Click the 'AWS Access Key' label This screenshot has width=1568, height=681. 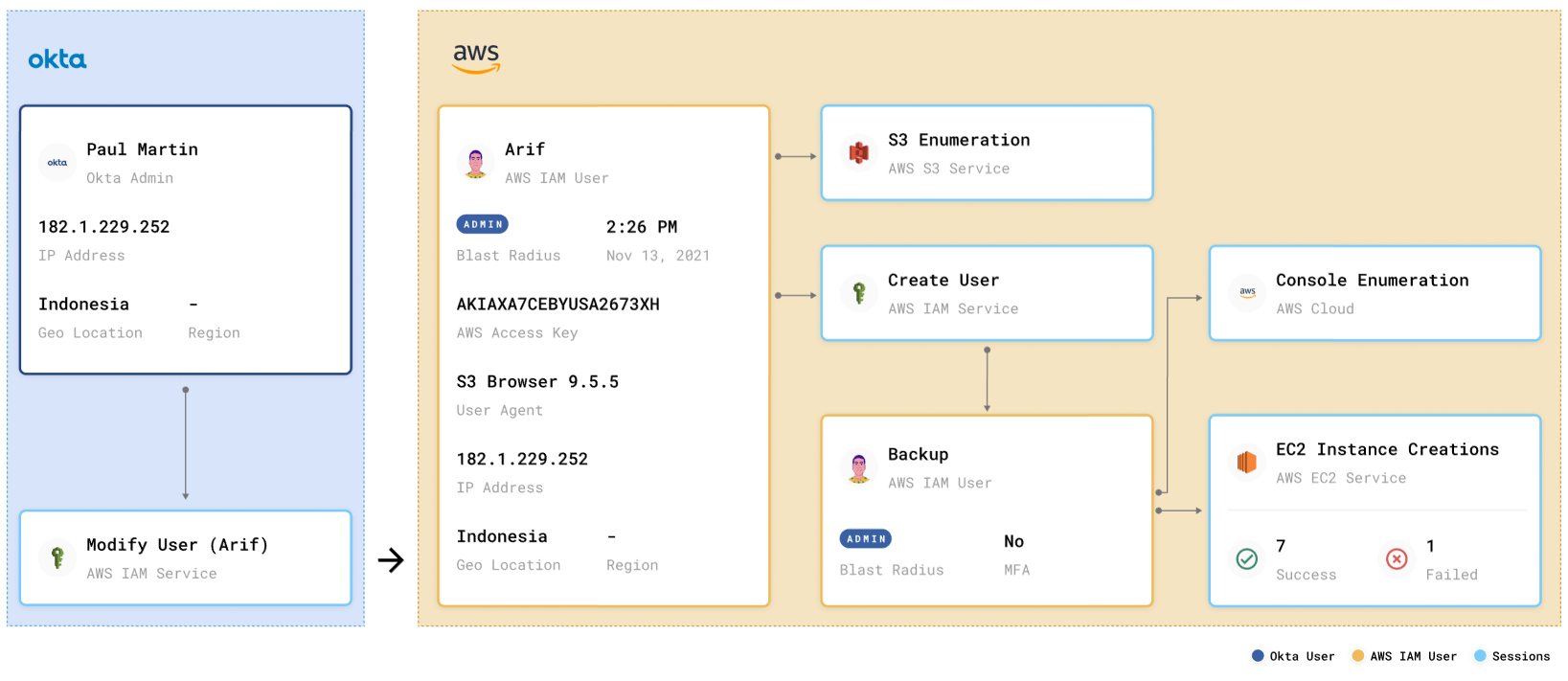[517, 333]
